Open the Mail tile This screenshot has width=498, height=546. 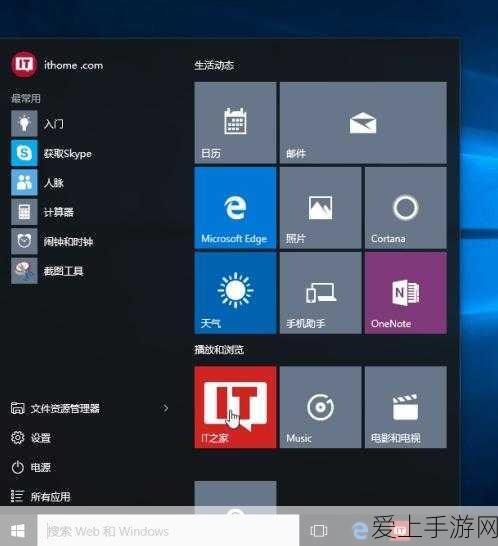(x=363, y=123)
